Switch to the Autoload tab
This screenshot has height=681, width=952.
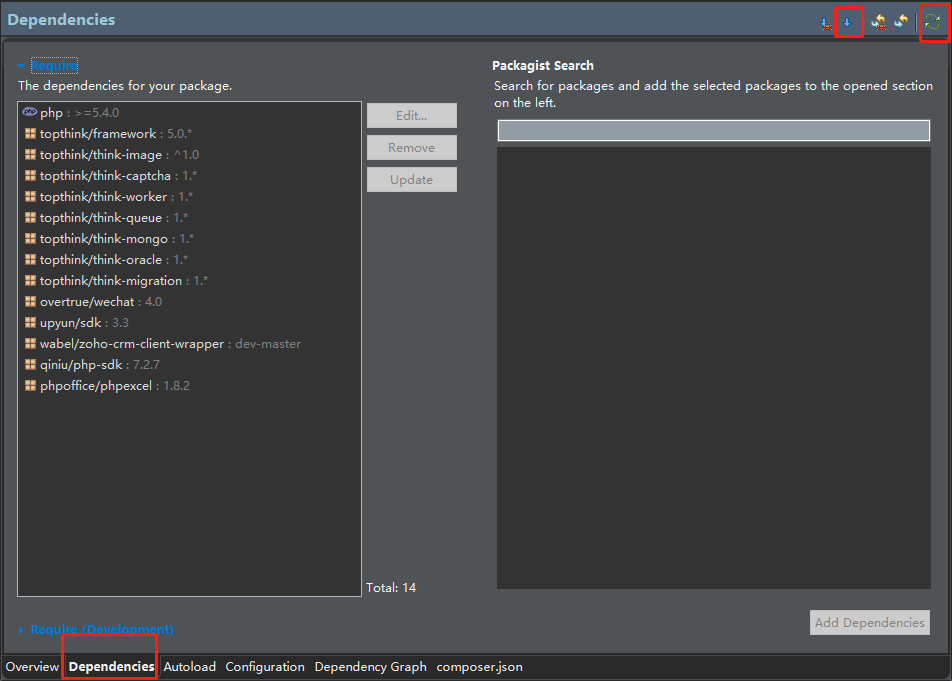[190, 667]
